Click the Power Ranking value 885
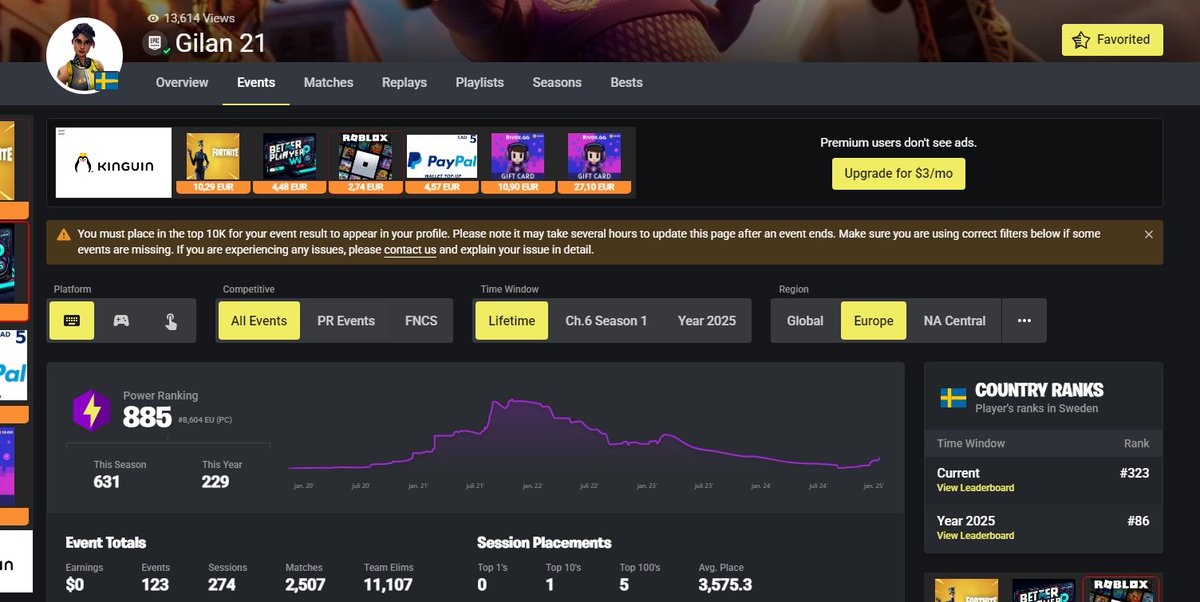This screenshot has height=602, width=1200. point(147,417)
